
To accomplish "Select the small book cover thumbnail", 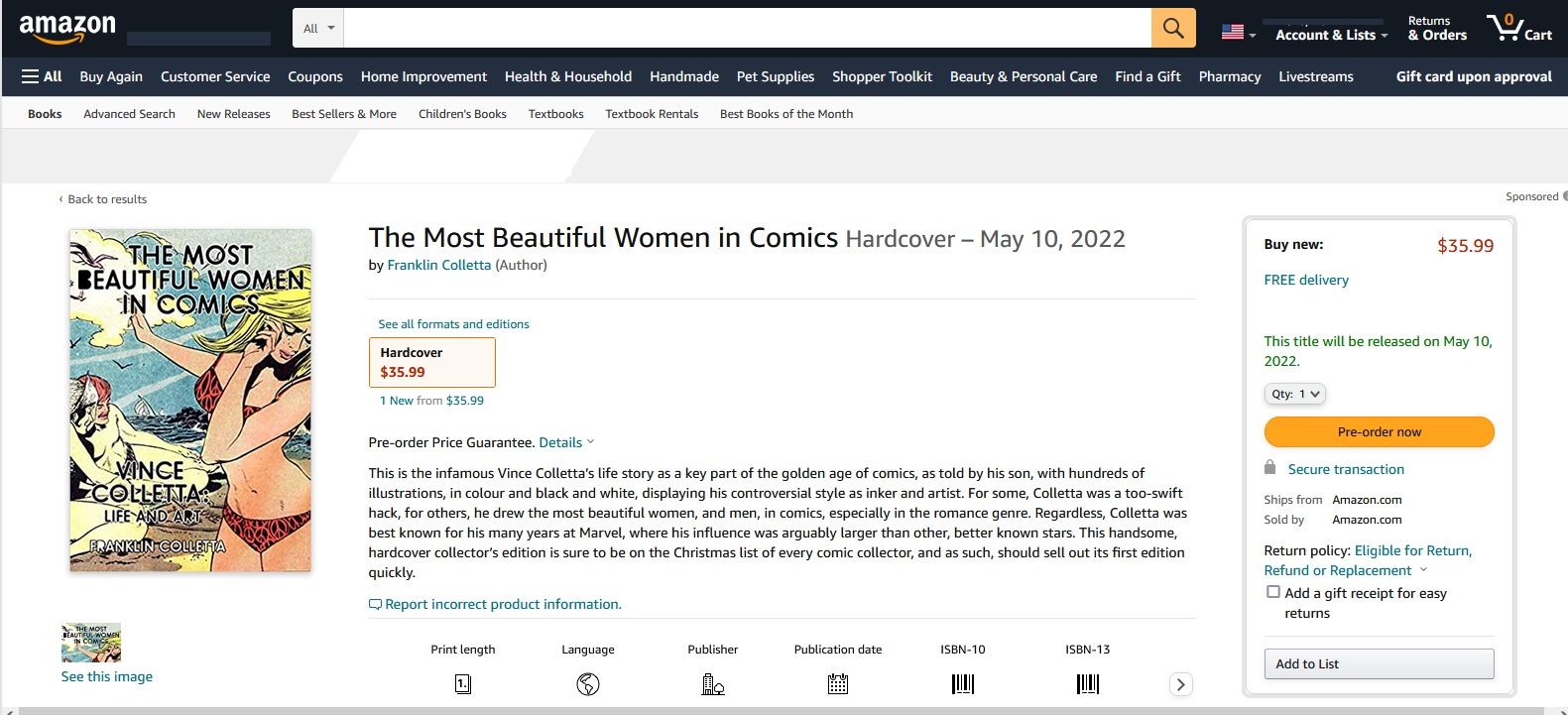I will pyautogui.click(x=91, y=643).
